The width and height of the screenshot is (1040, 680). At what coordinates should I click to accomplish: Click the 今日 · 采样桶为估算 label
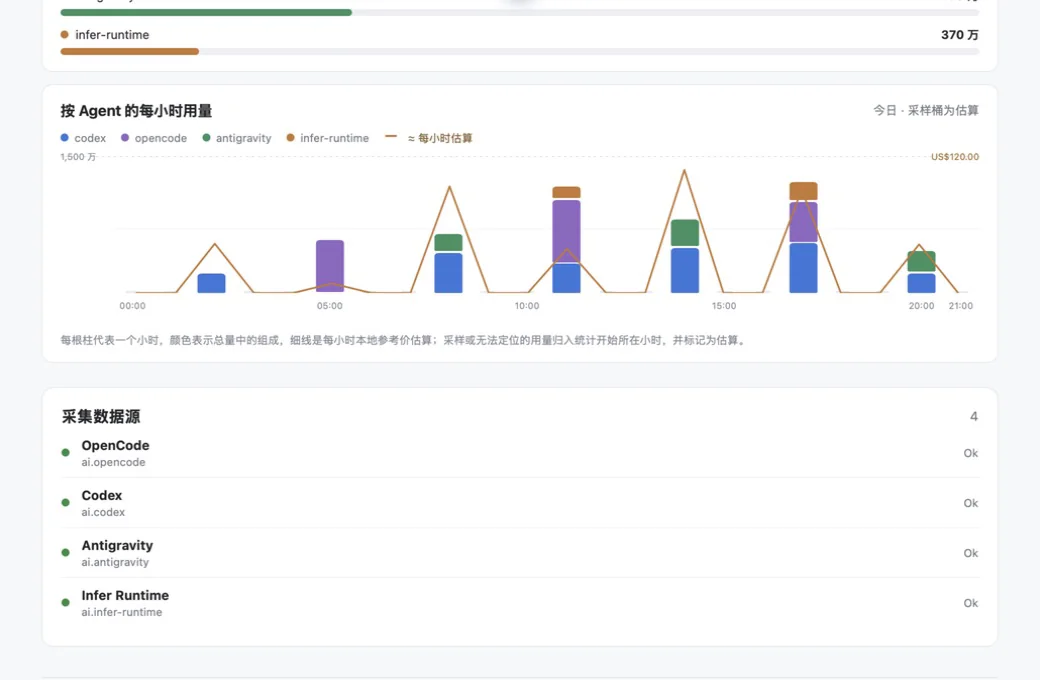coord(926,110)
